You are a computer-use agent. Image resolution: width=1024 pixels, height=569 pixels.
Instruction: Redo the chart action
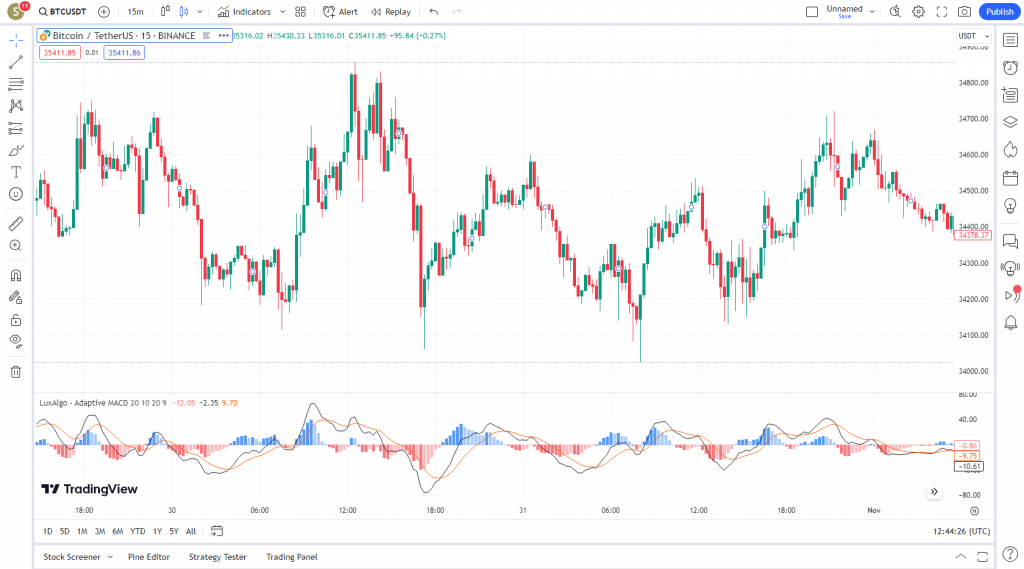456,12
